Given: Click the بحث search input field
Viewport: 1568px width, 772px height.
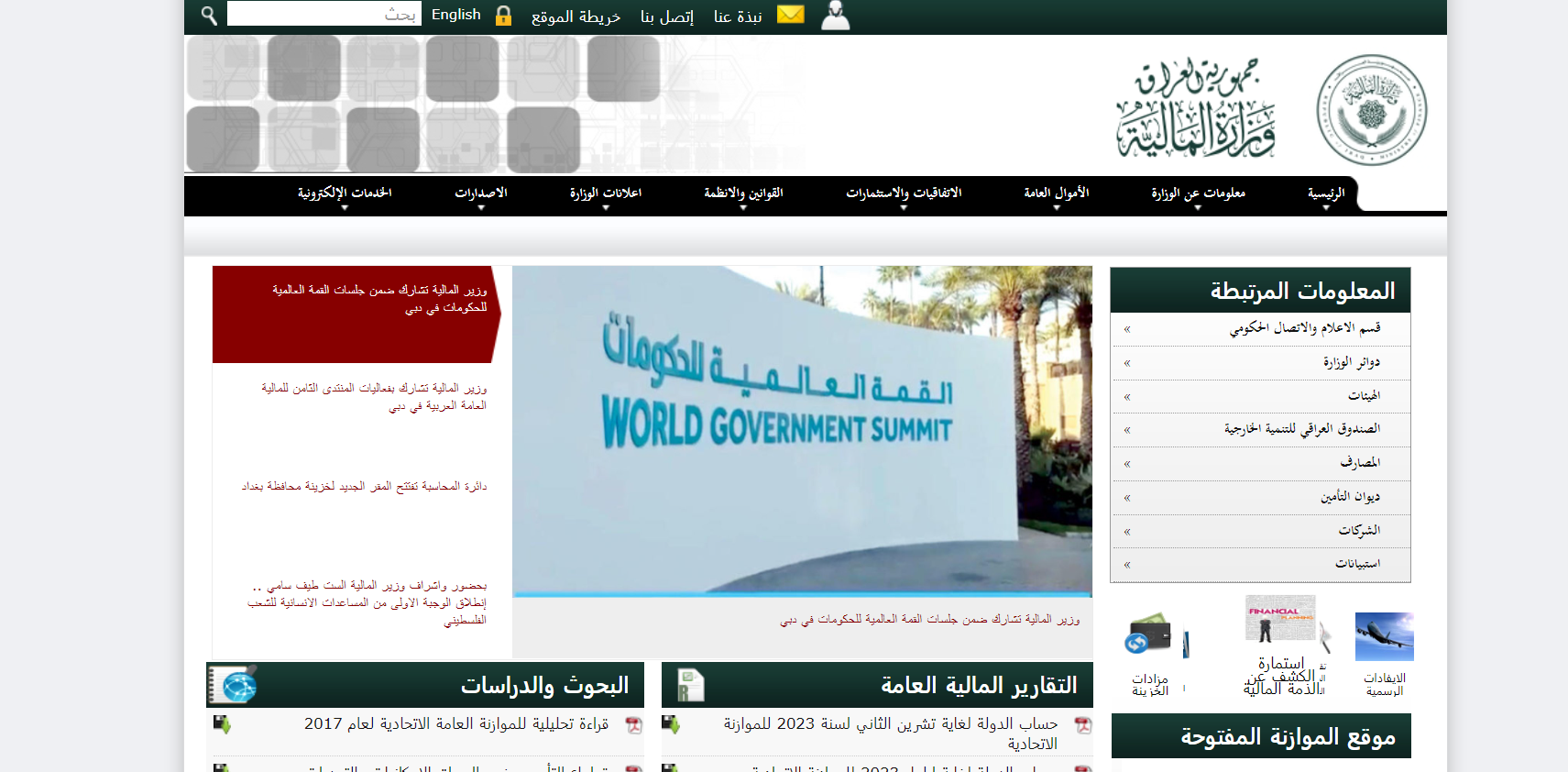Looking at the screenshot, I should (x=324, y=14).
